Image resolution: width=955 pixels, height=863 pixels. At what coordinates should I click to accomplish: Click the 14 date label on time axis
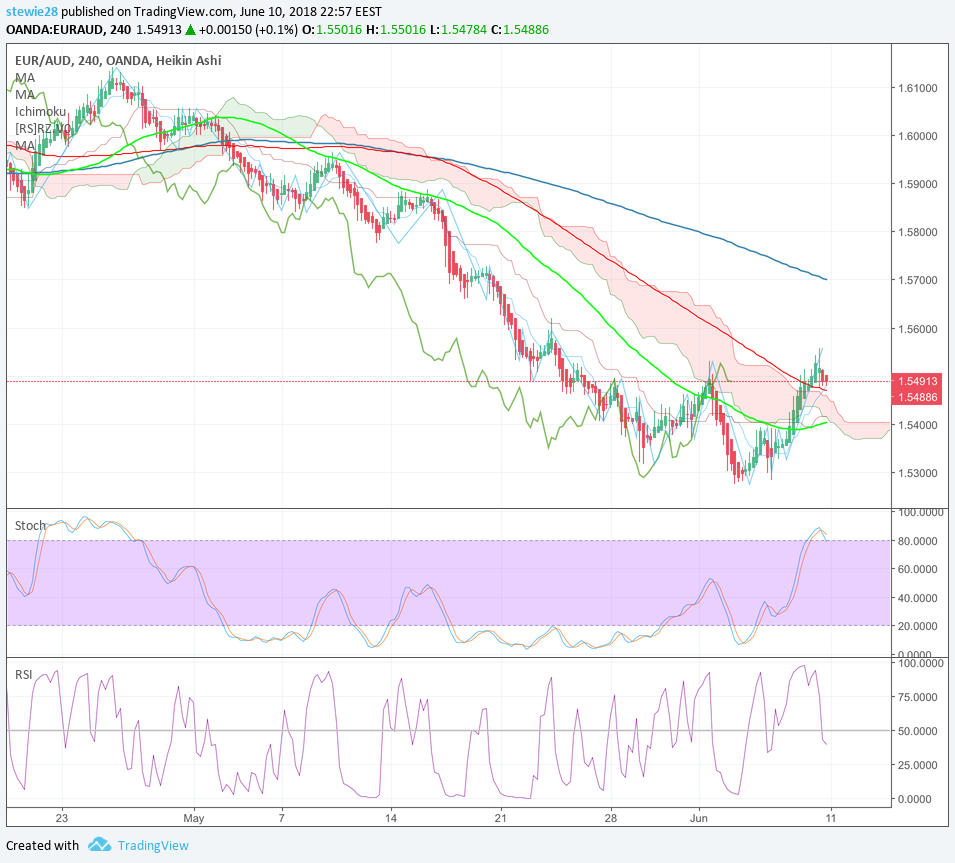click(x=391, y=818)
